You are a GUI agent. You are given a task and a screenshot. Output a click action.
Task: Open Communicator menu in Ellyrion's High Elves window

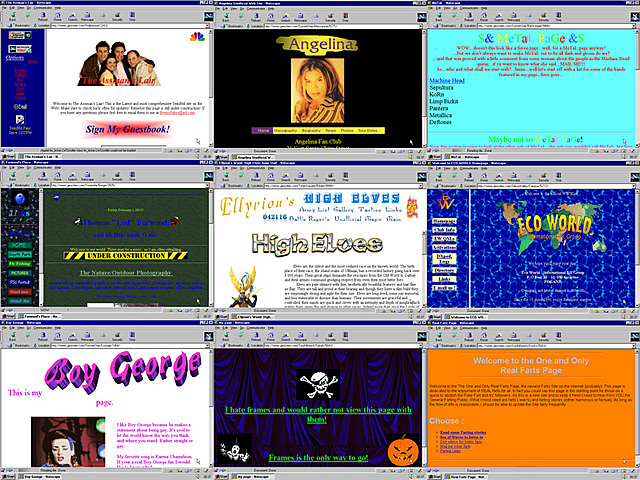256,167
